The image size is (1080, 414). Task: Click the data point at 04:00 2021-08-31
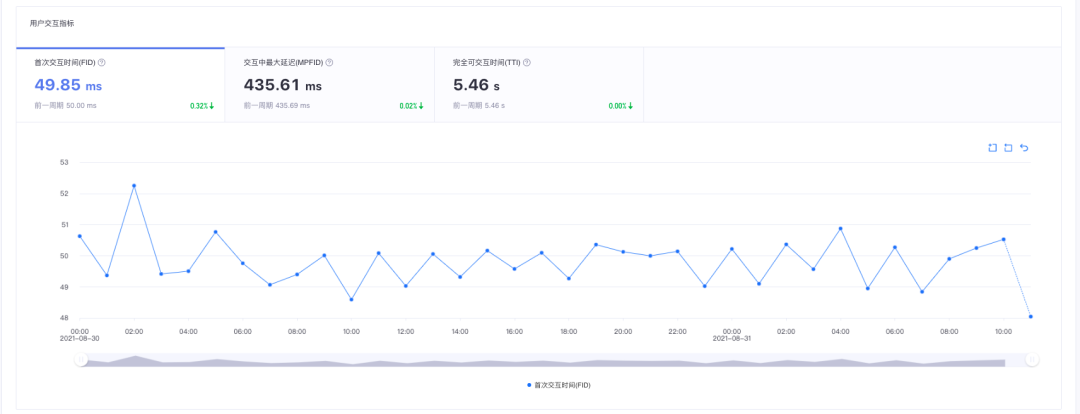click(840, 229)
